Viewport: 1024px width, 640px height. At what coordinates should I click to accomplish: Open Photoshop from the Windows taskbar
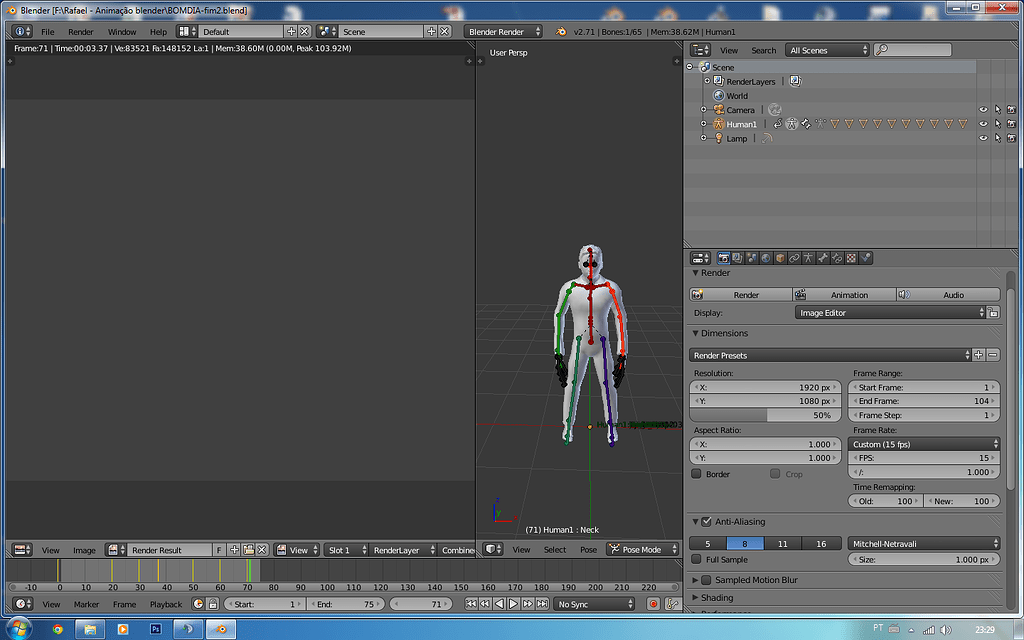click(x=155, y=630)
